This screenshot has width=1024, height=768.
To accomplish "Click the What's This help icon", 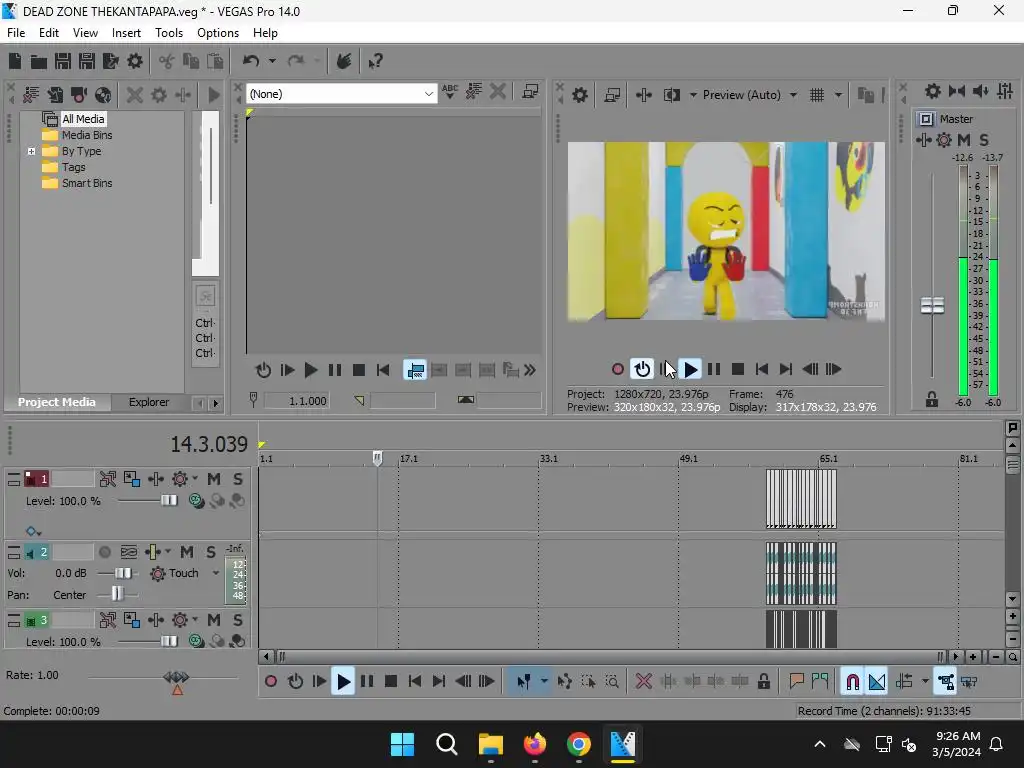I will [375, 61].
